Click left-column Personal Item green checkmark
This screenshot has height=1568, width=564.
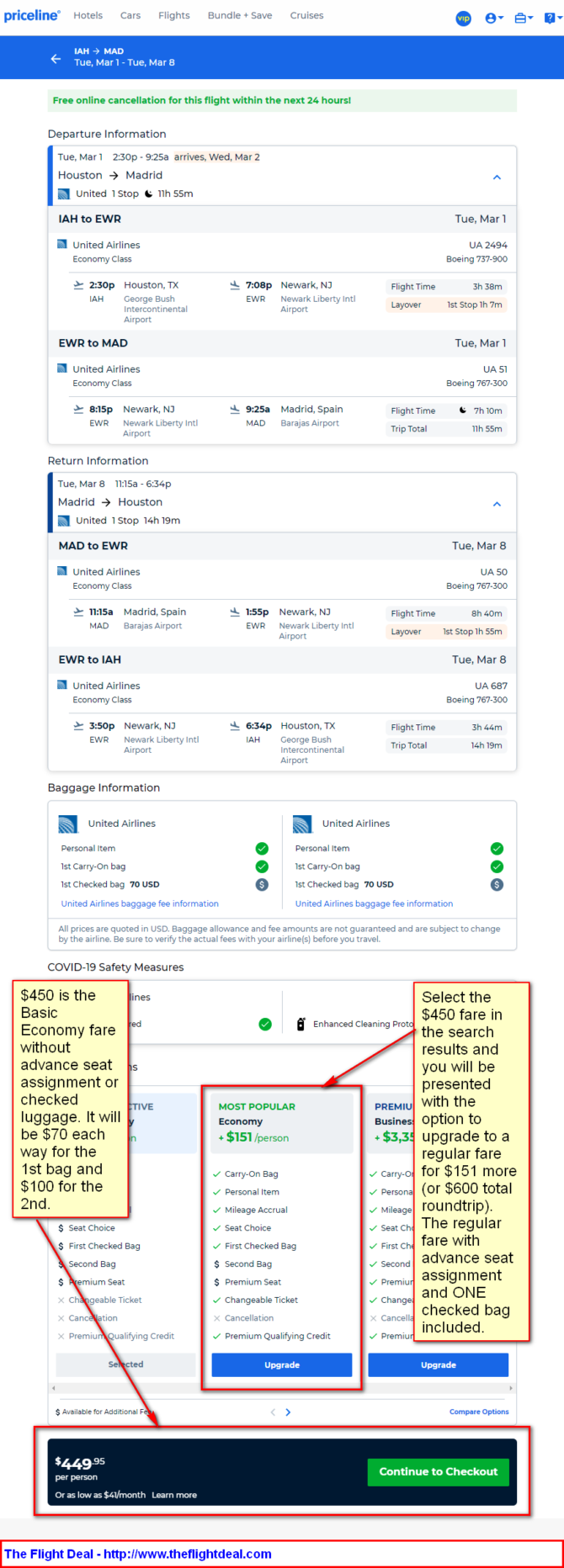click(x=262, y=848)
